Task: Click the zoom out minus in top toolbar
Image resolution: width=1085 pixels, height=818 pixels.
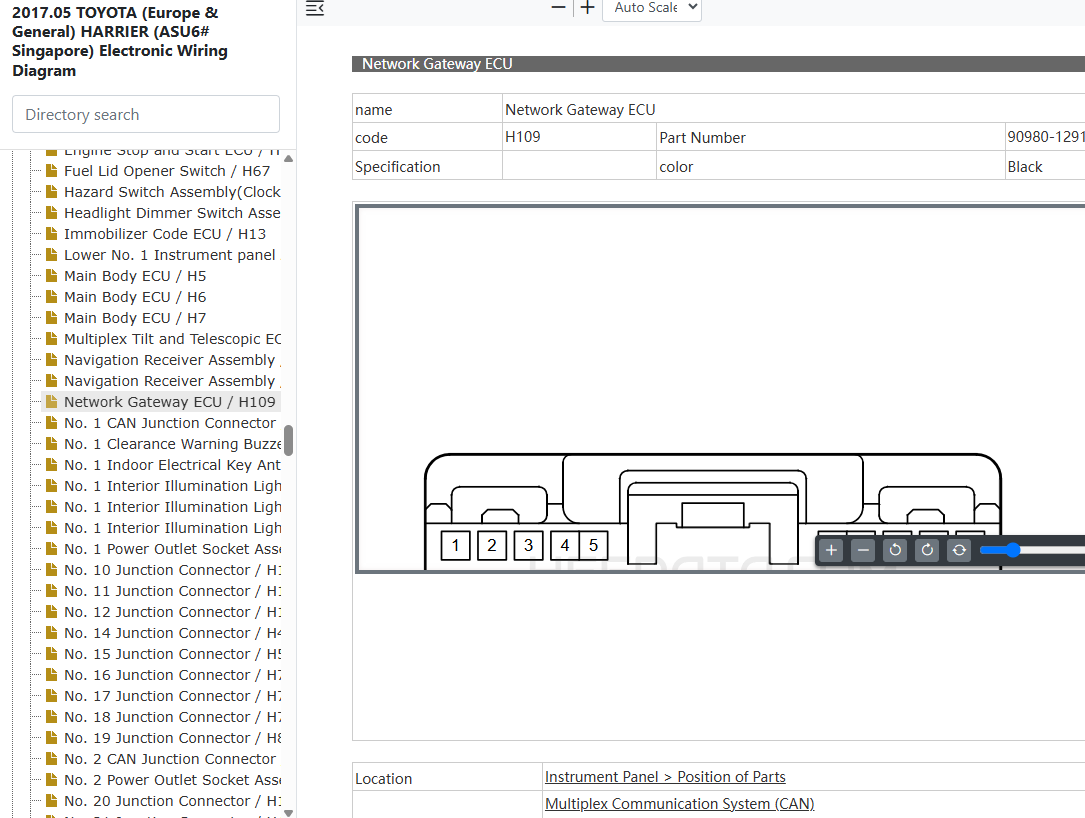Action: 558,8
